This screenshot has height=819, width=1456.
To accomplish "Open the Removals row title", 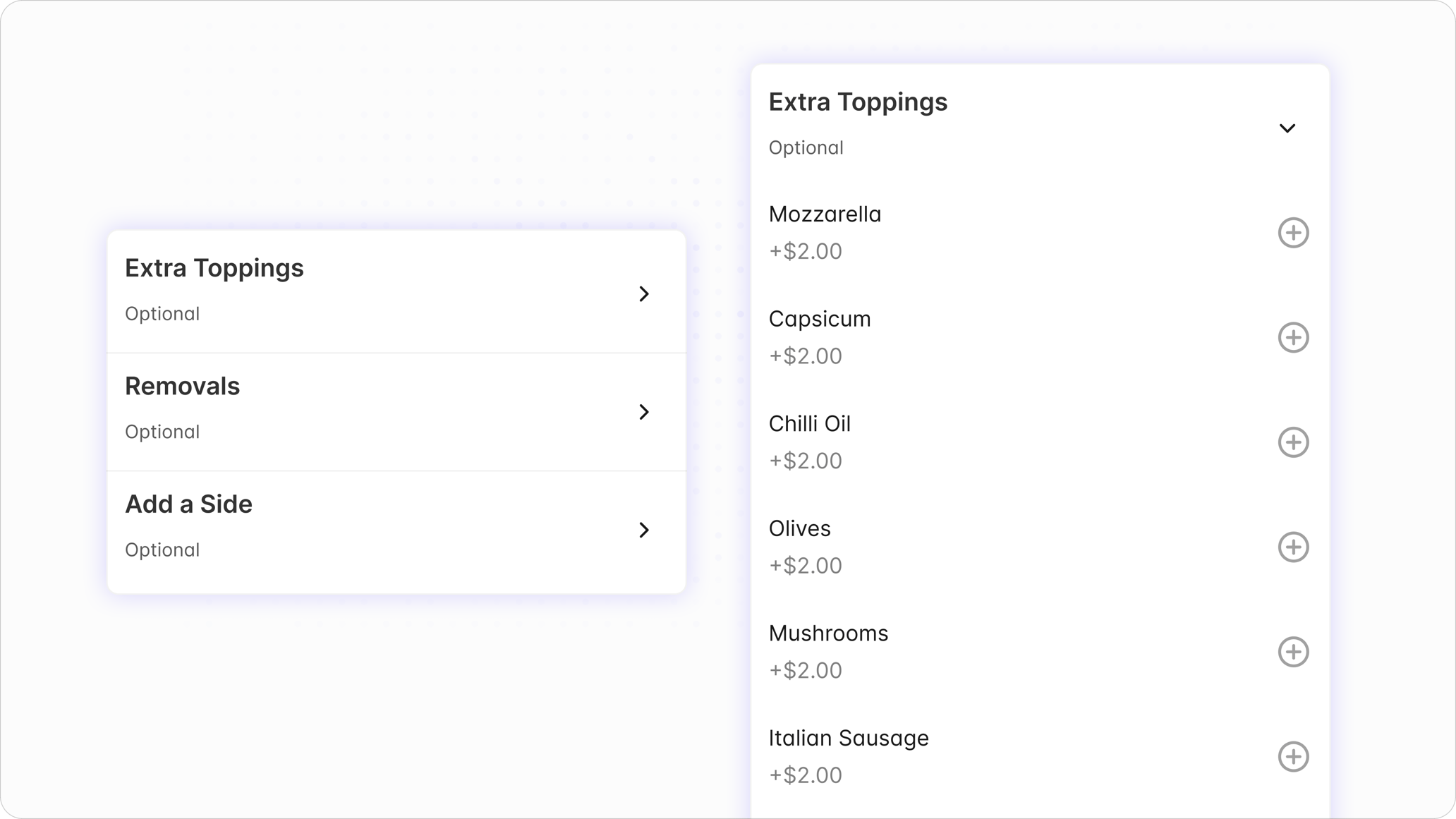I will [x=182, y=387].
